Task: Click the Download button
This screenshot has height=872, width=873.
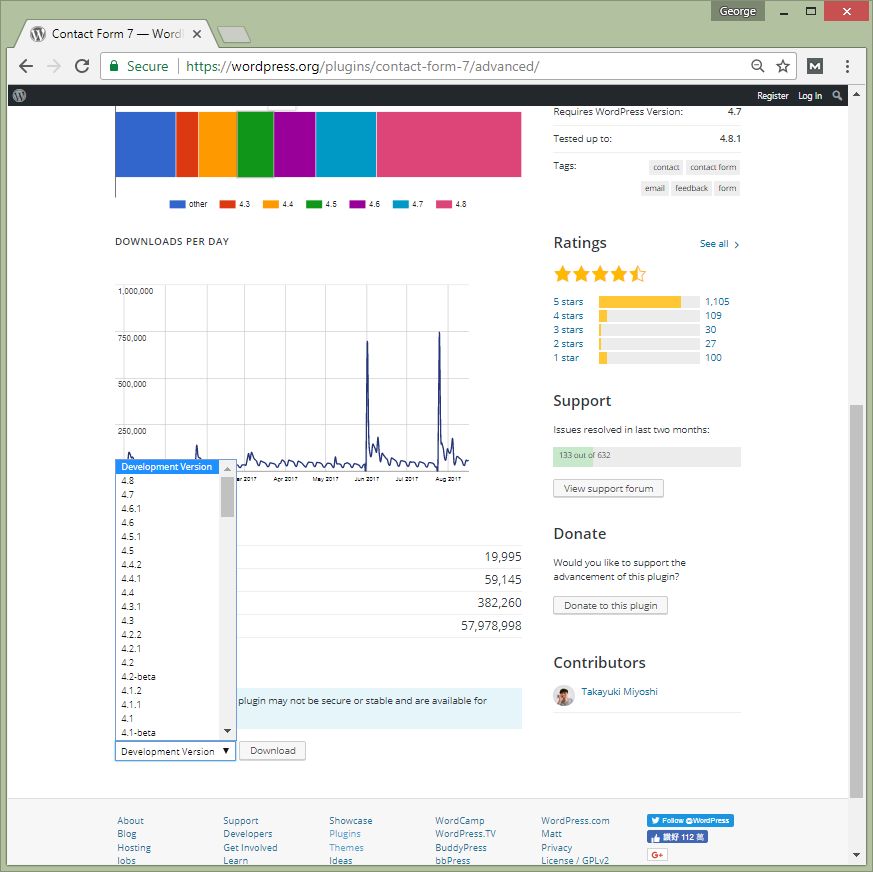Action: (272, 751)
